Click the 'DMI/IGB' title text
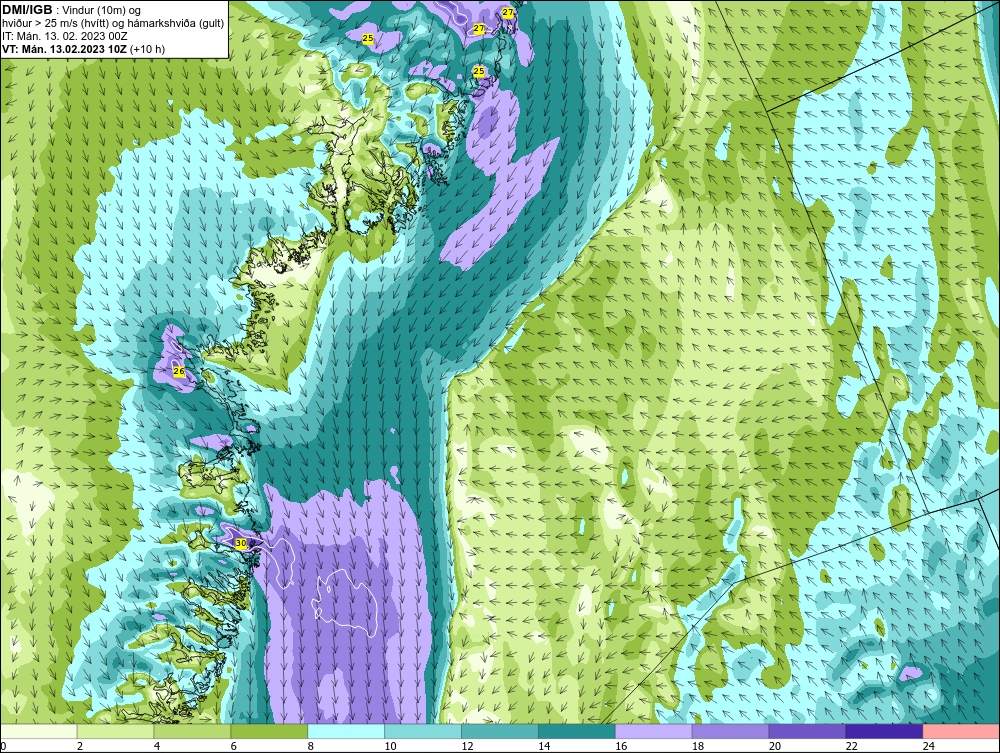The image size is (1000, 753). point(27,10)
